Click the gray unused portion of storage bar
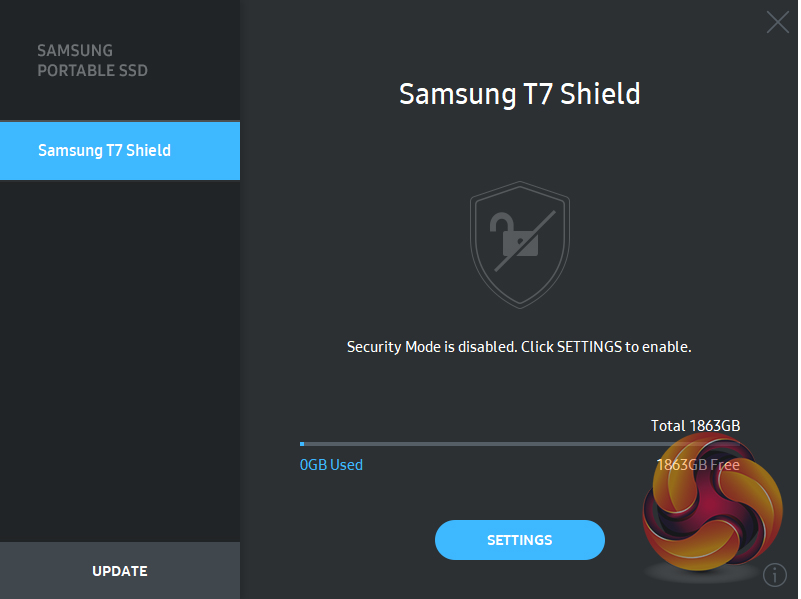 [x=470, y=443]
